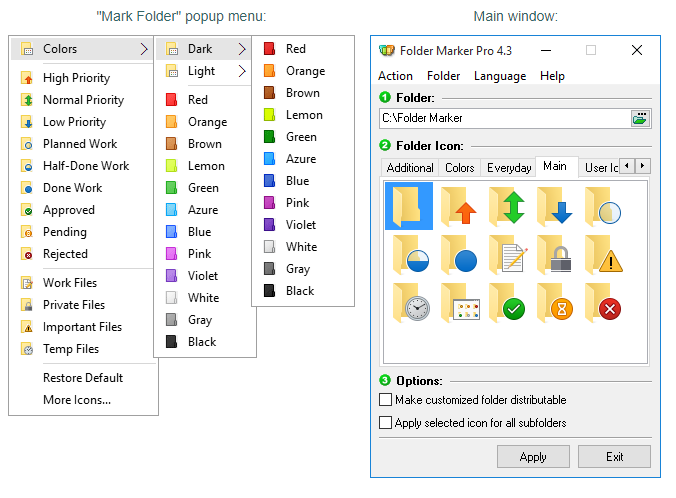
Task: Switch to the User Icons tab
Action: [601, 168]
